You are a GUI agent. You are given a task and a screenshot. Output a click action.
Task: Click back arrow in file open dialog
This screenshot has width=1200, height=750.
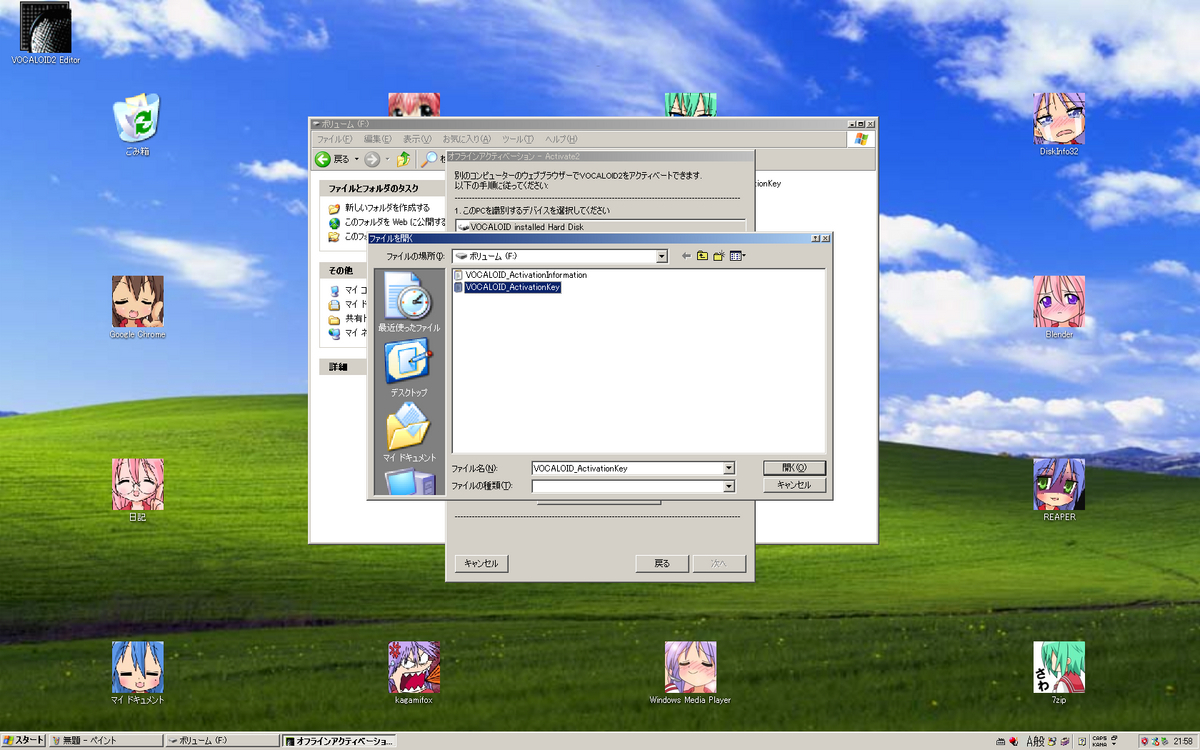[686, 256]
